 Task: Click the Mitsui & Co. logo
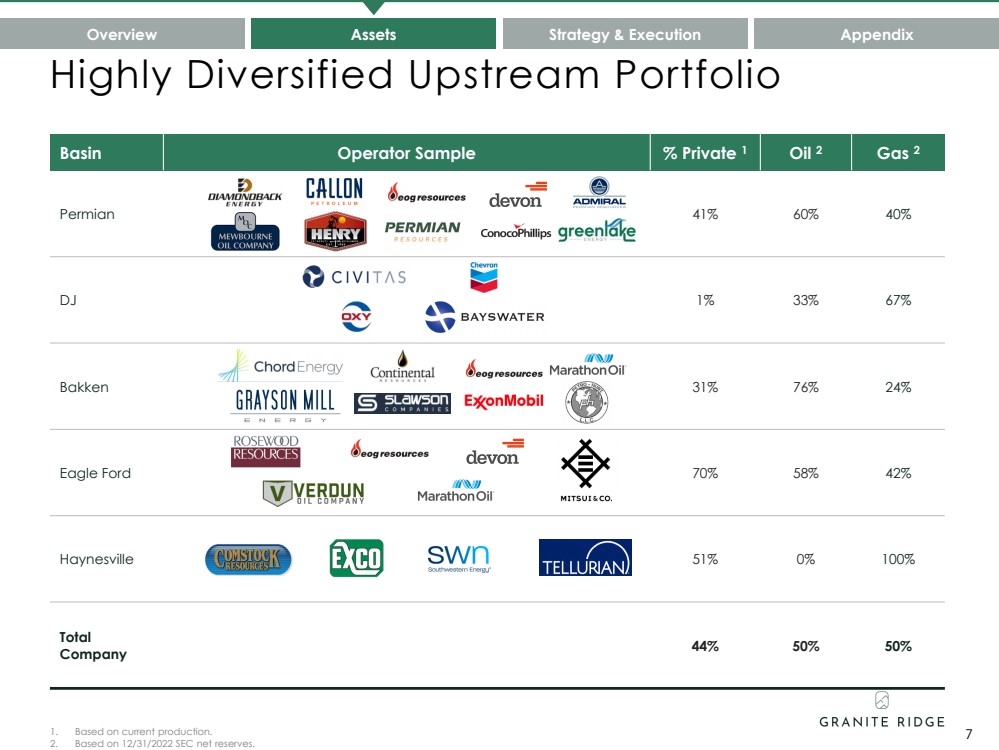(x=586, y=470)
